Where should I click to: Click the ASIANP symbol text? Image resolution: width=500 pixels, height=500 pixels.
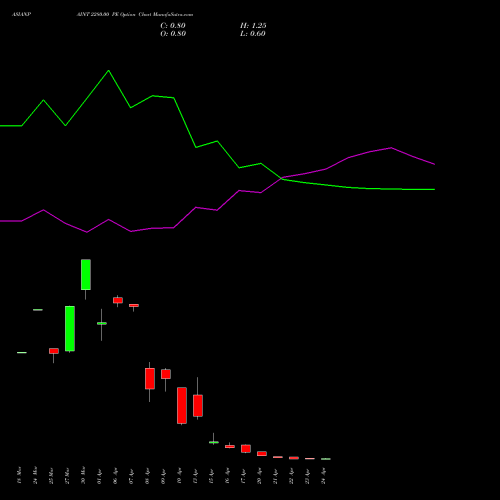(21, 15)
